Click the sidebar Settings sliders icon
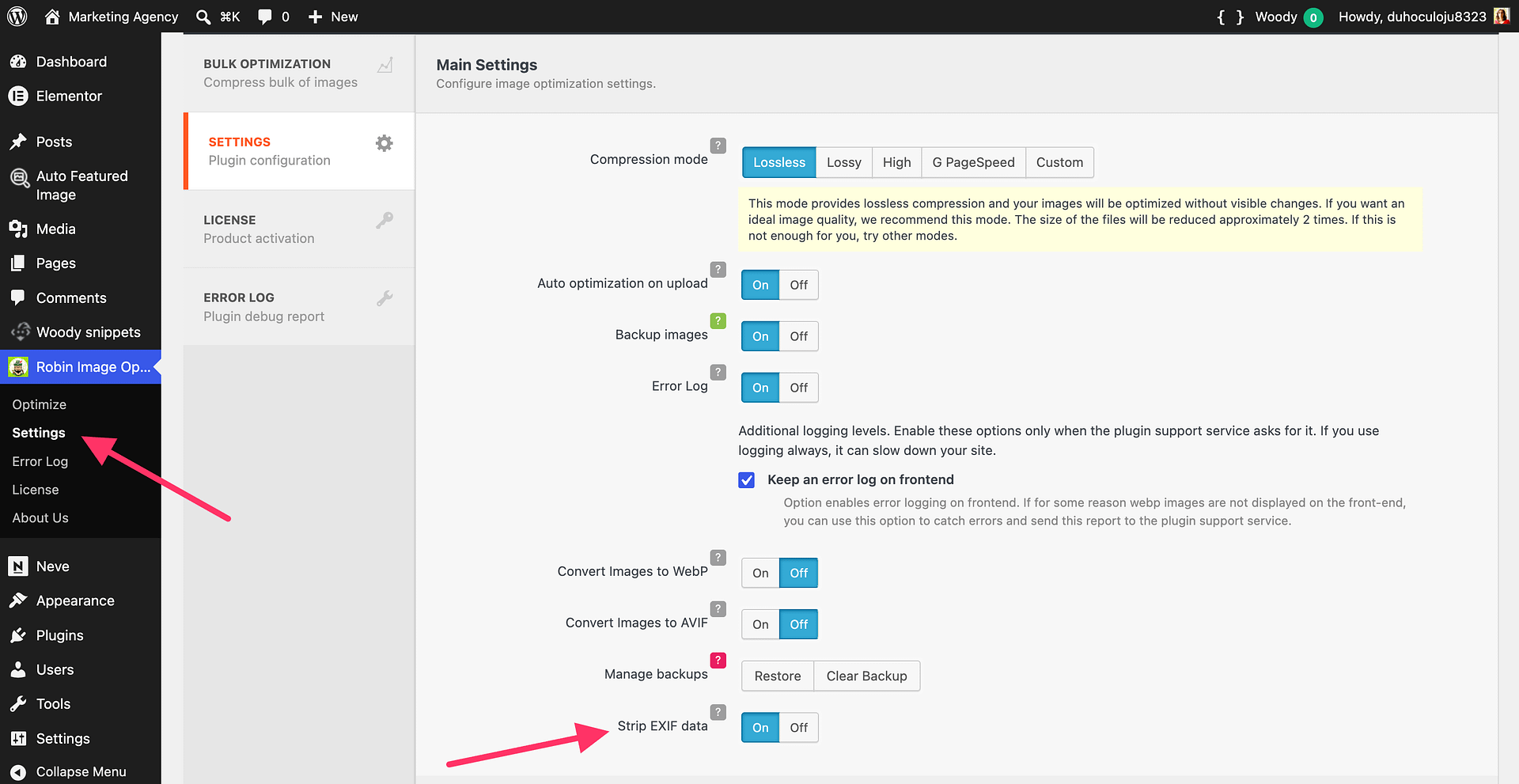1519x784 pixels. coord(18,738)
